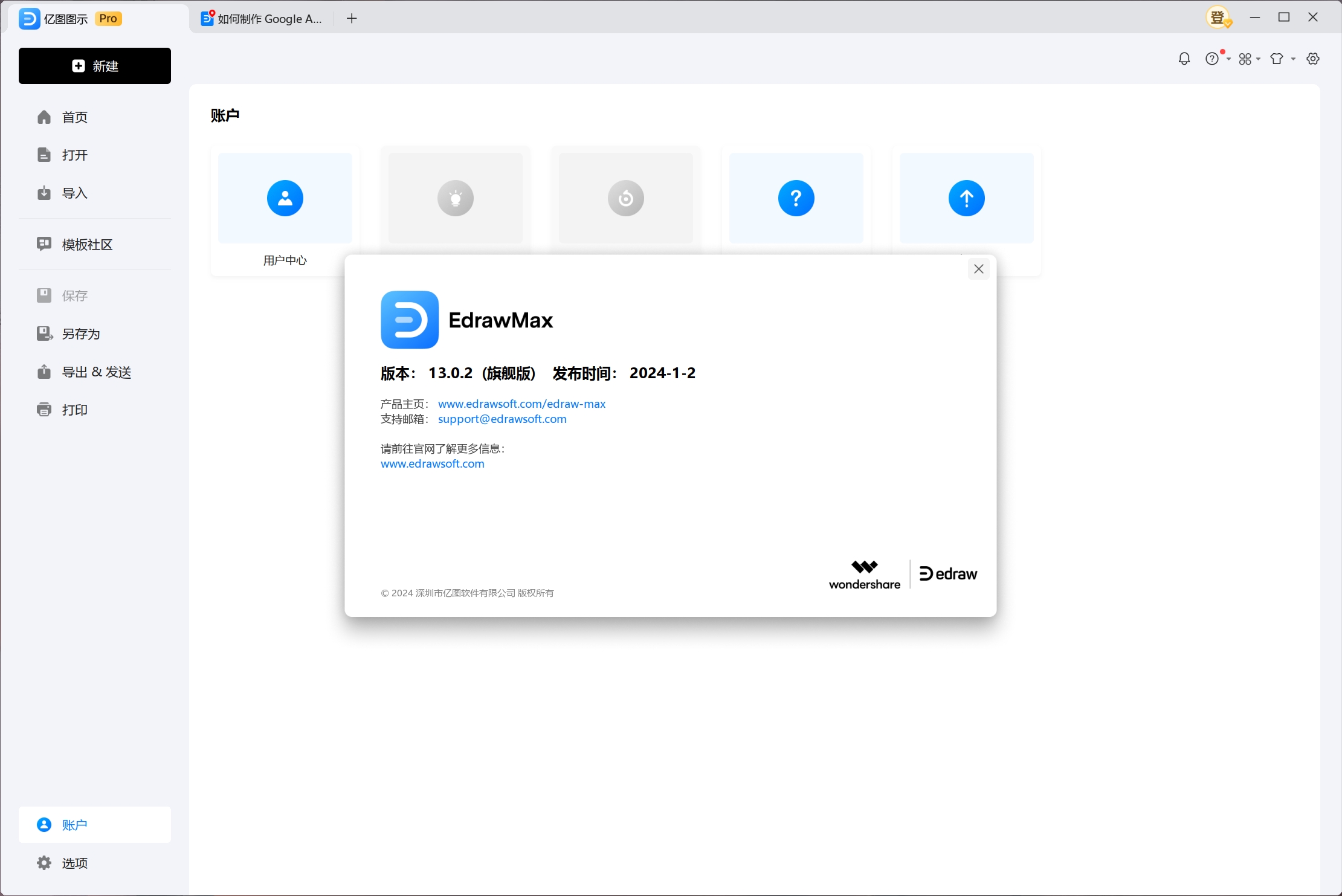The height and width of the screenshot is (896, 1342).
Task: Click the 账户 page heading
Action: coord(225,115)
